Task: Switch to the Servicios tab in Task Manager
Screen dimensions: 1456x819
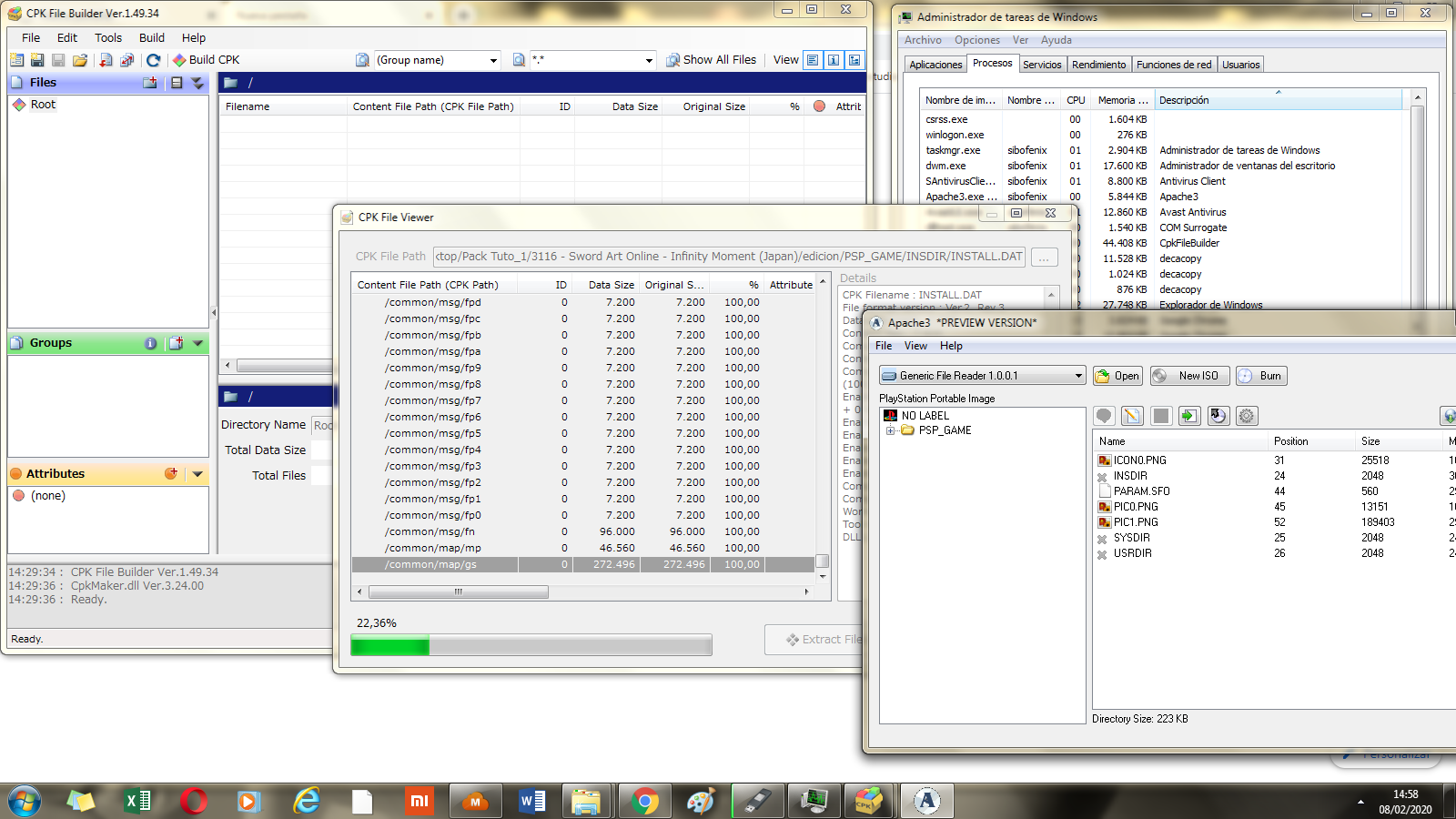Action: point(1042,65)
